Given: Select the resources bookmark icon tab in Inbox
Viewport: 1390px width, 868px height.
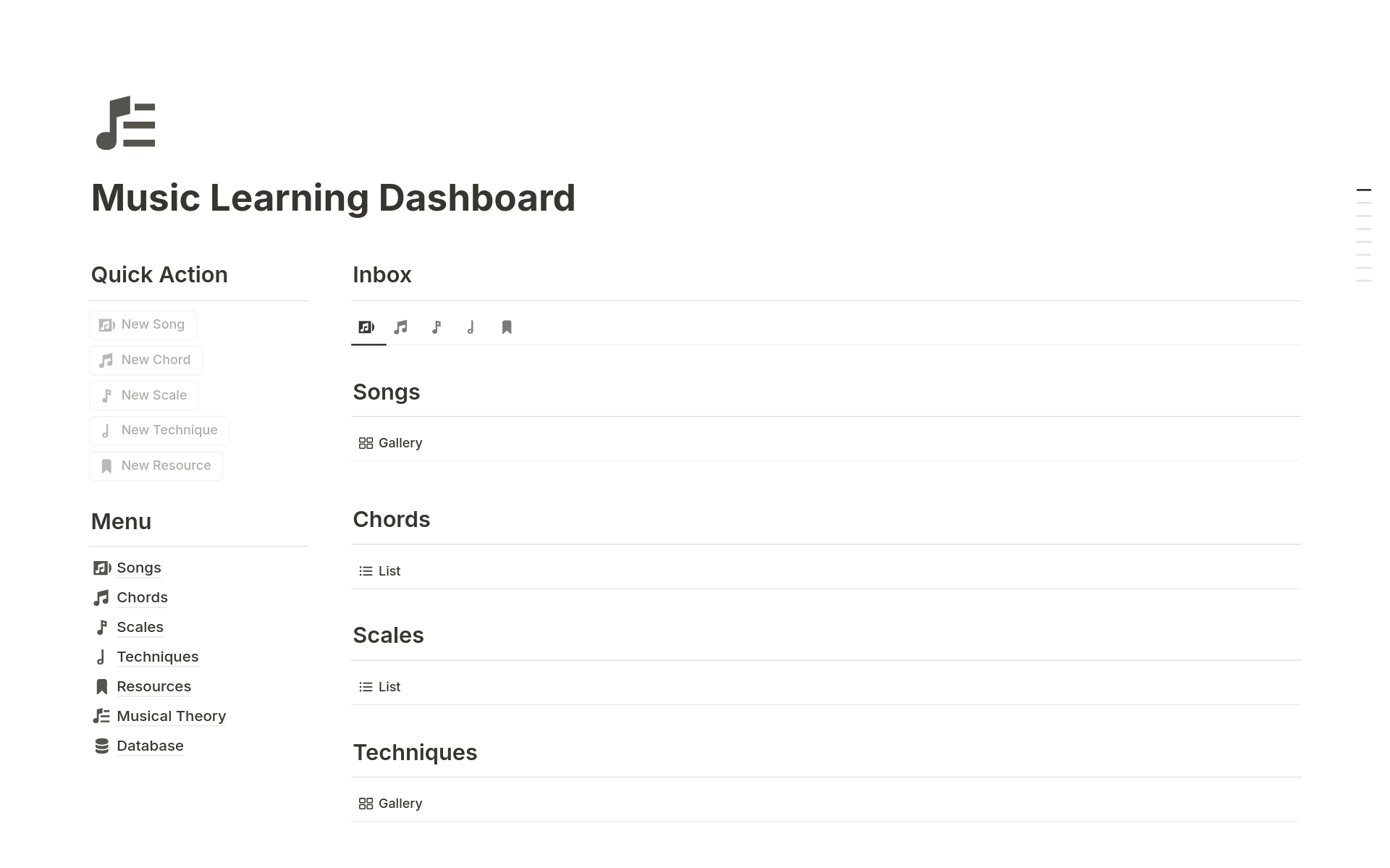Looking at the screenshot, I should point(507,327).
